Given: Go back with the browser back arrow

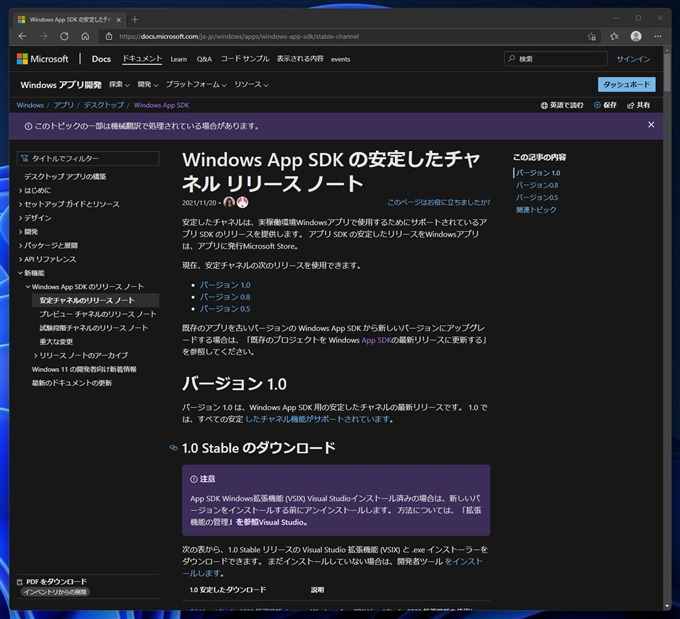Looking at the screenshot, I should (23, 36).
